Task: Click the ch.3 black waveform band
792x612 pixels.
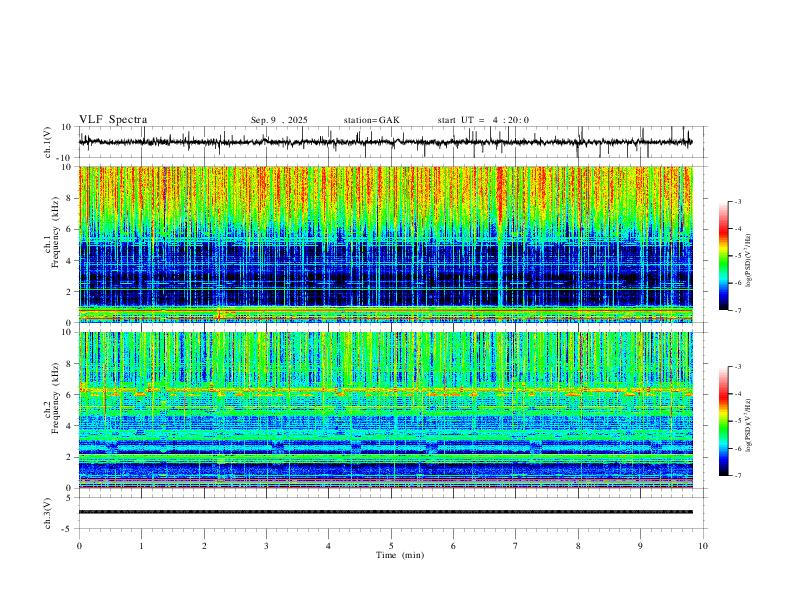Action: click(385, 512)
